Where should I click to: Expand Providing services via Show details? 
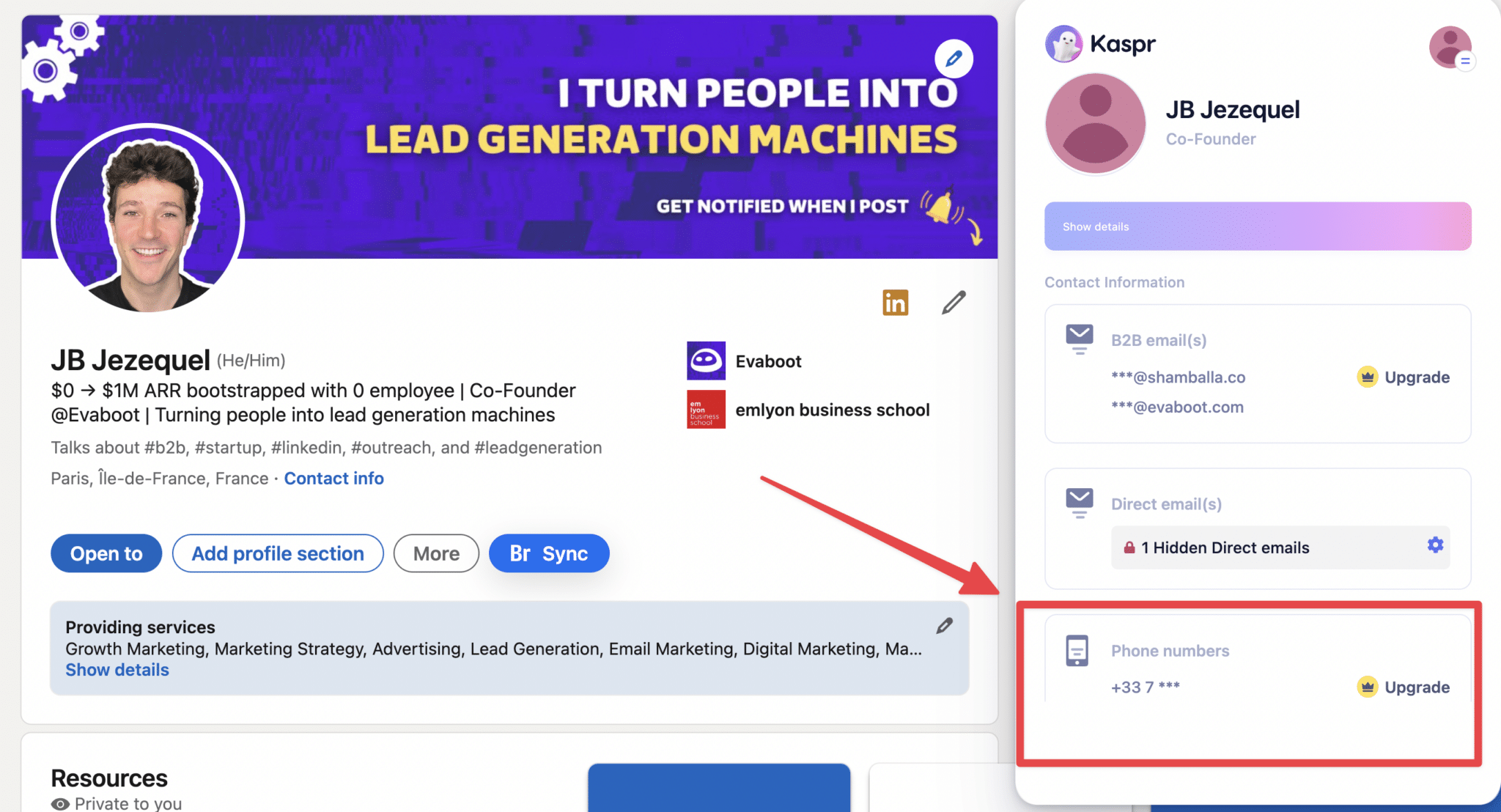[x=117, y=669]
